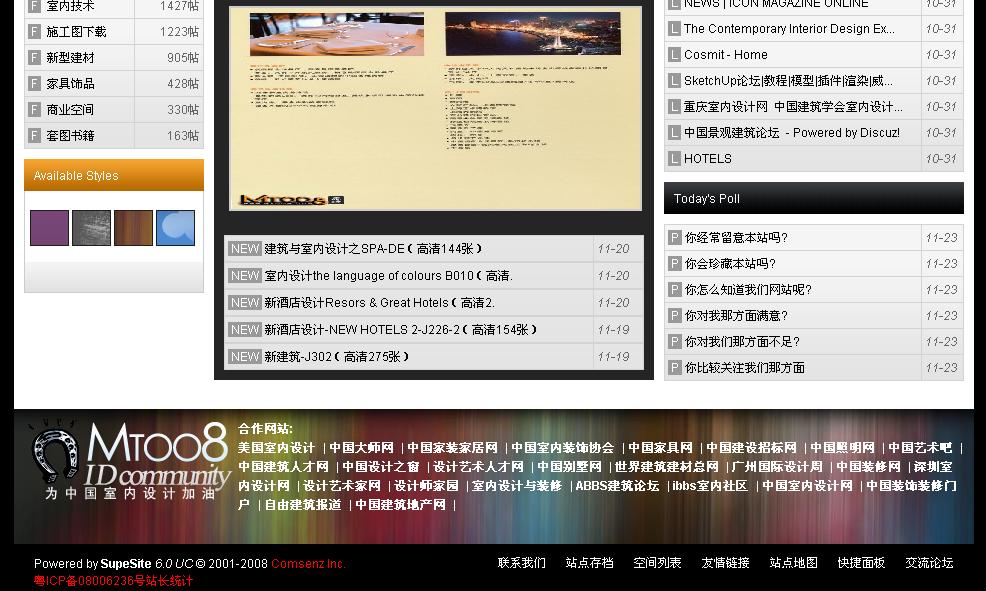Open partner site 美国室内设计

point(277,448)
